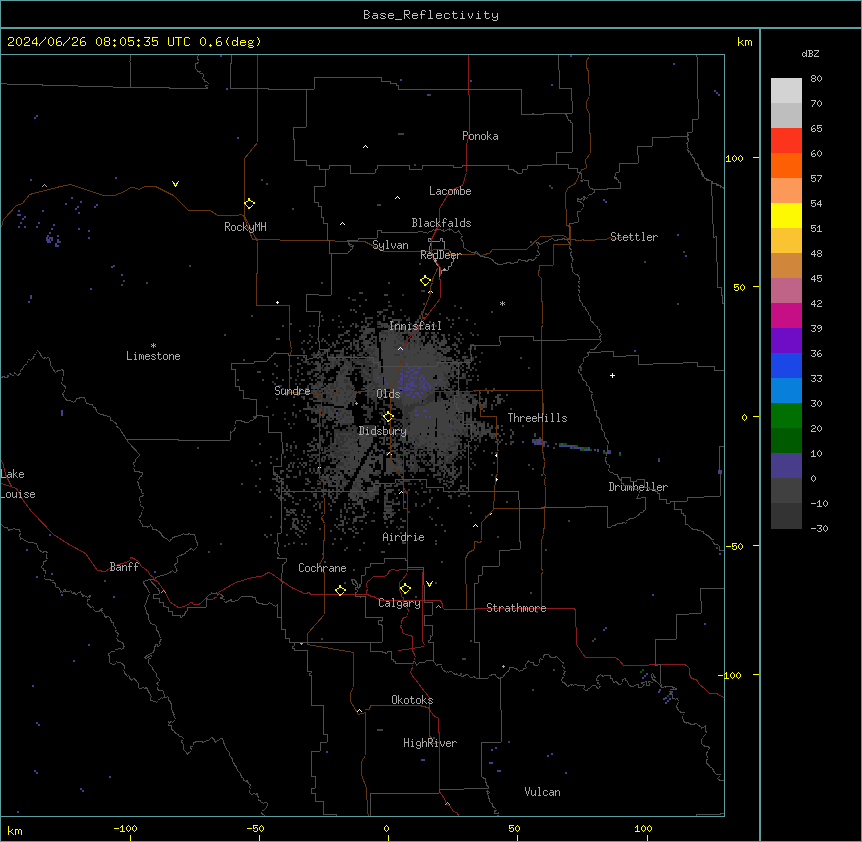Select the red 60-65 dBZ legend swatch
Image resolution: width=862 pixels, height=842 pixels.
click(786, 141)
